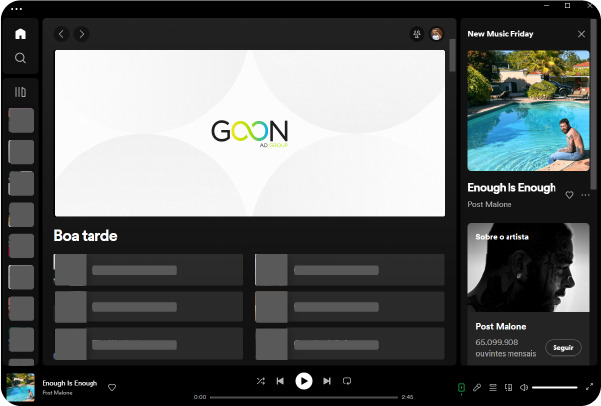Toggle the Now Playing view icon

tap(461, 387)
